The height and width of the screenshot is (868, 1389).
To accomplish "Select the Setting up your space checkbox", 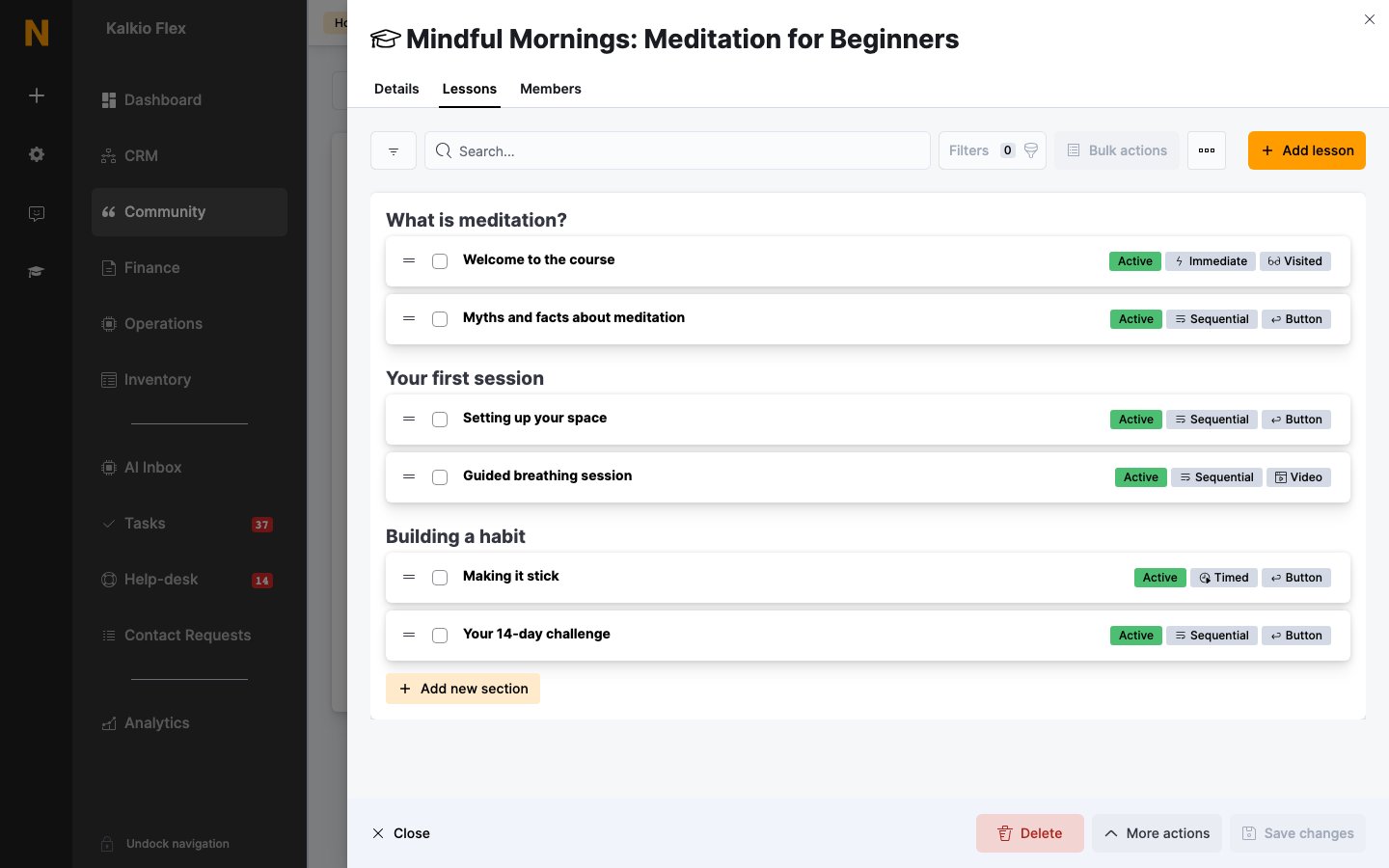I will [x=440, y=420].
